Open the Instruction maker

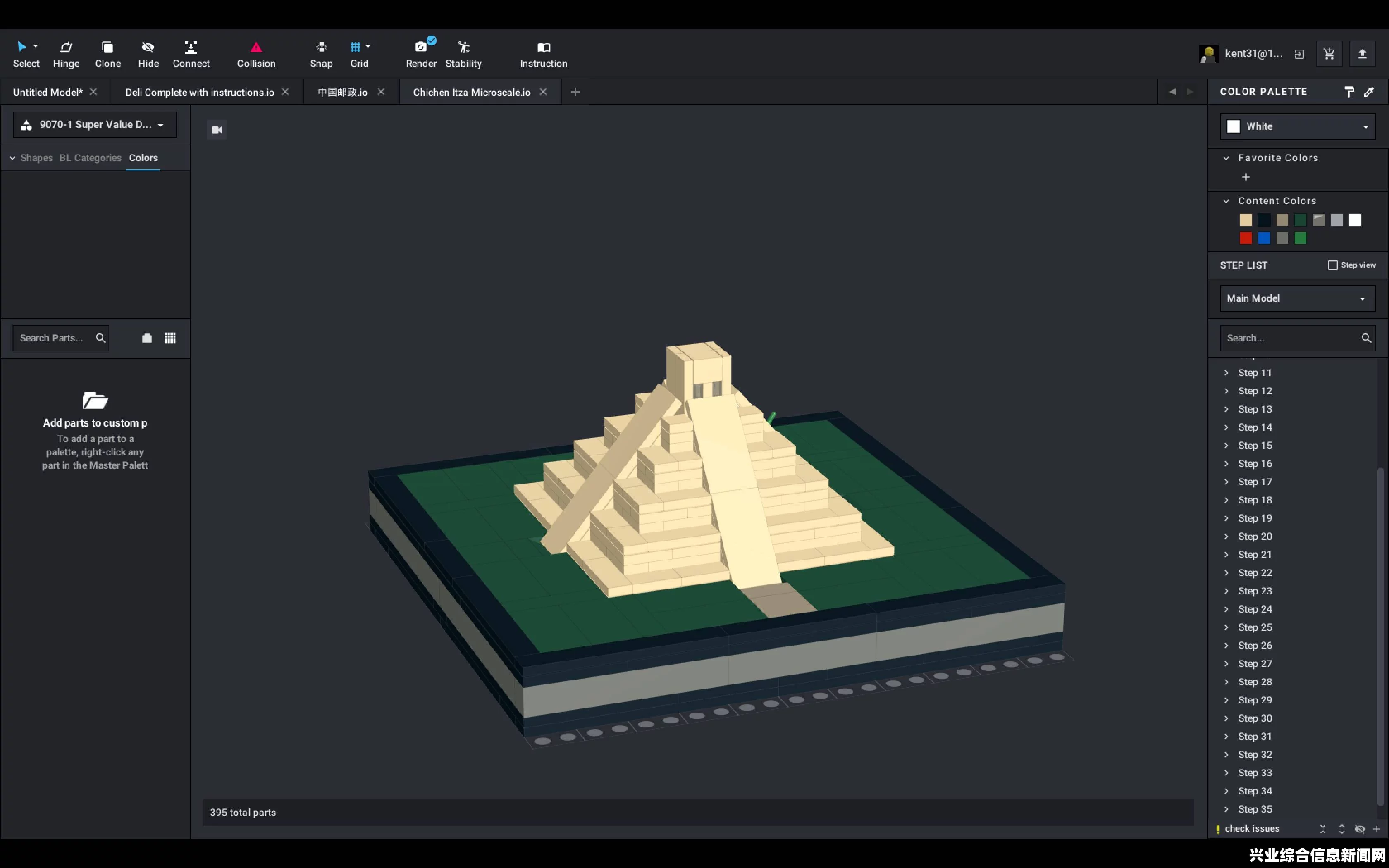(544, 55)
